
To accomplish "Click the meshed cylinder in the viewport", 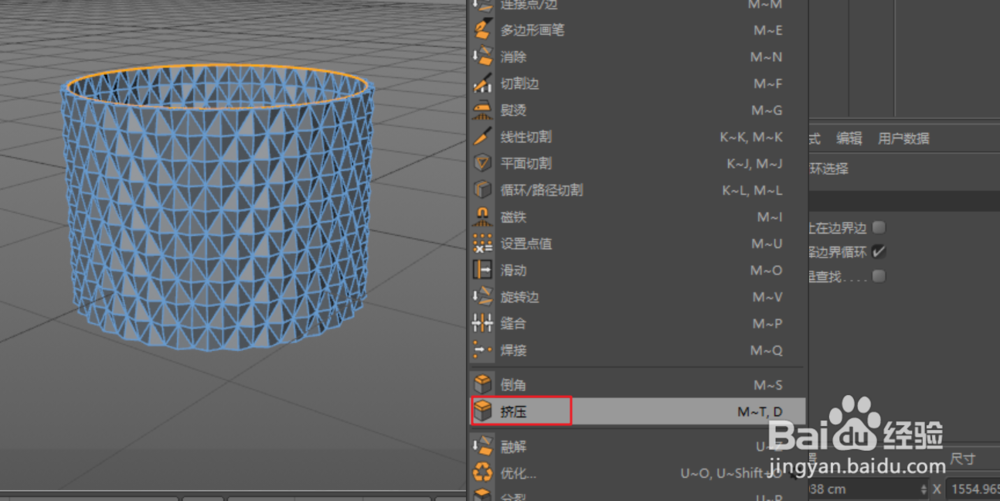I will point(217,207).
